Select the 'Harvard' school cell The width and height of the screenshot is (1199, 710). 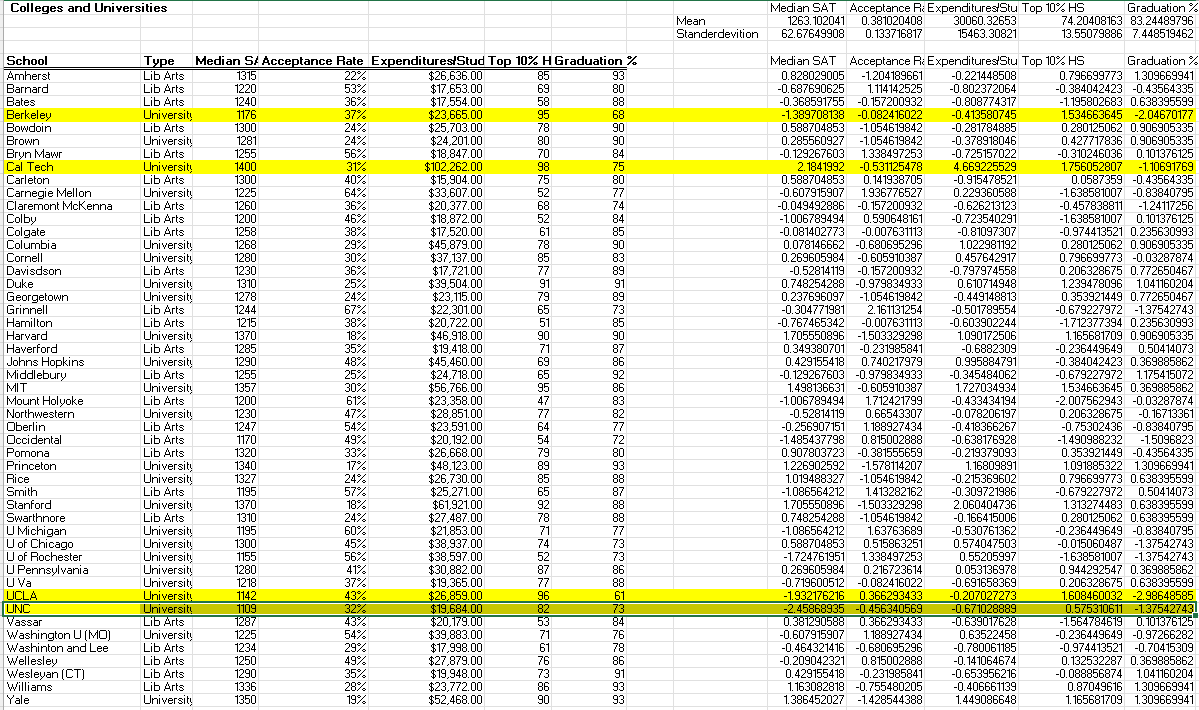click(27, 336)
